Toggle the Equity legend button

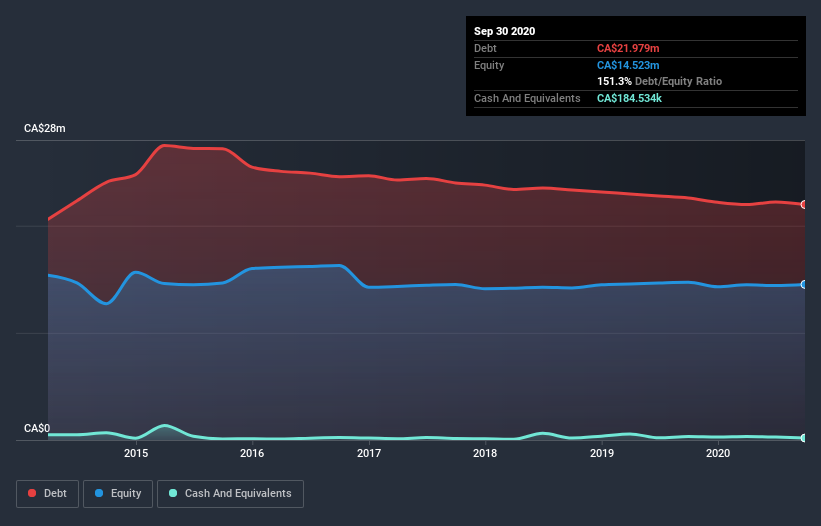[x=118, y=494]
